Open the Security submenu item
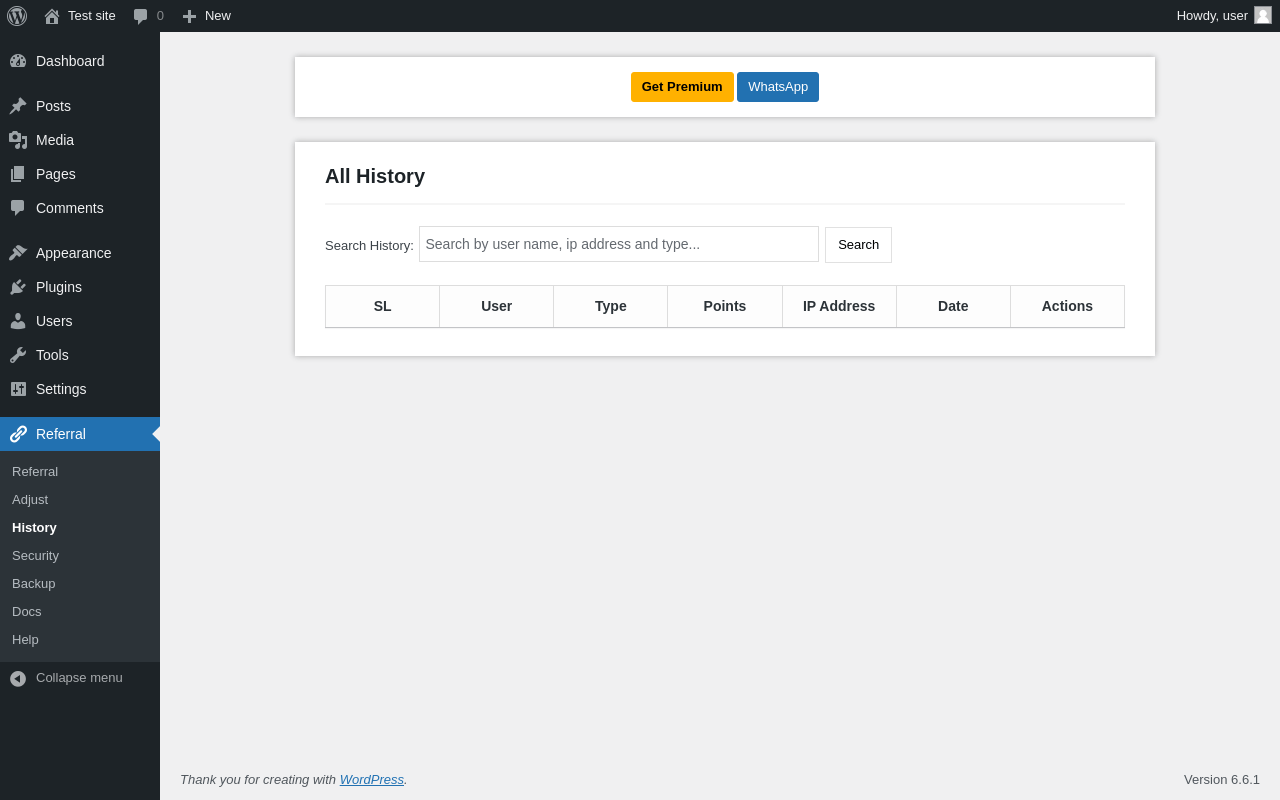 point(35,555)
